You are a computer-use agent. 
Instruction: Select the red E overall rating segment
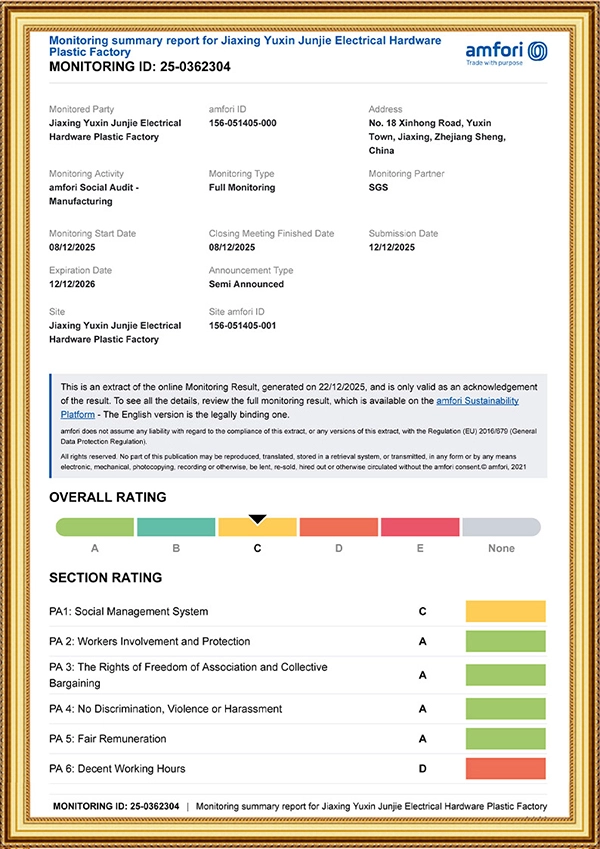pos(420,527)
